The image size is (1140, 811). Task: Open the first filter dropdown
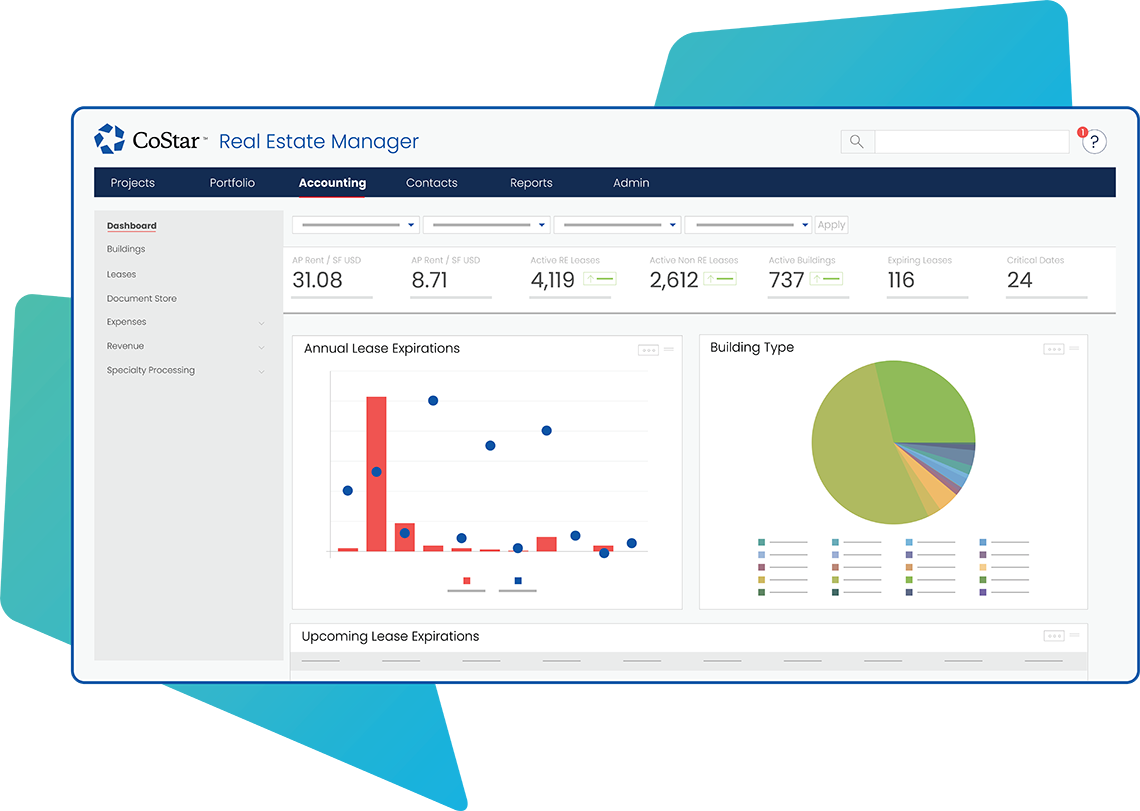355,225
